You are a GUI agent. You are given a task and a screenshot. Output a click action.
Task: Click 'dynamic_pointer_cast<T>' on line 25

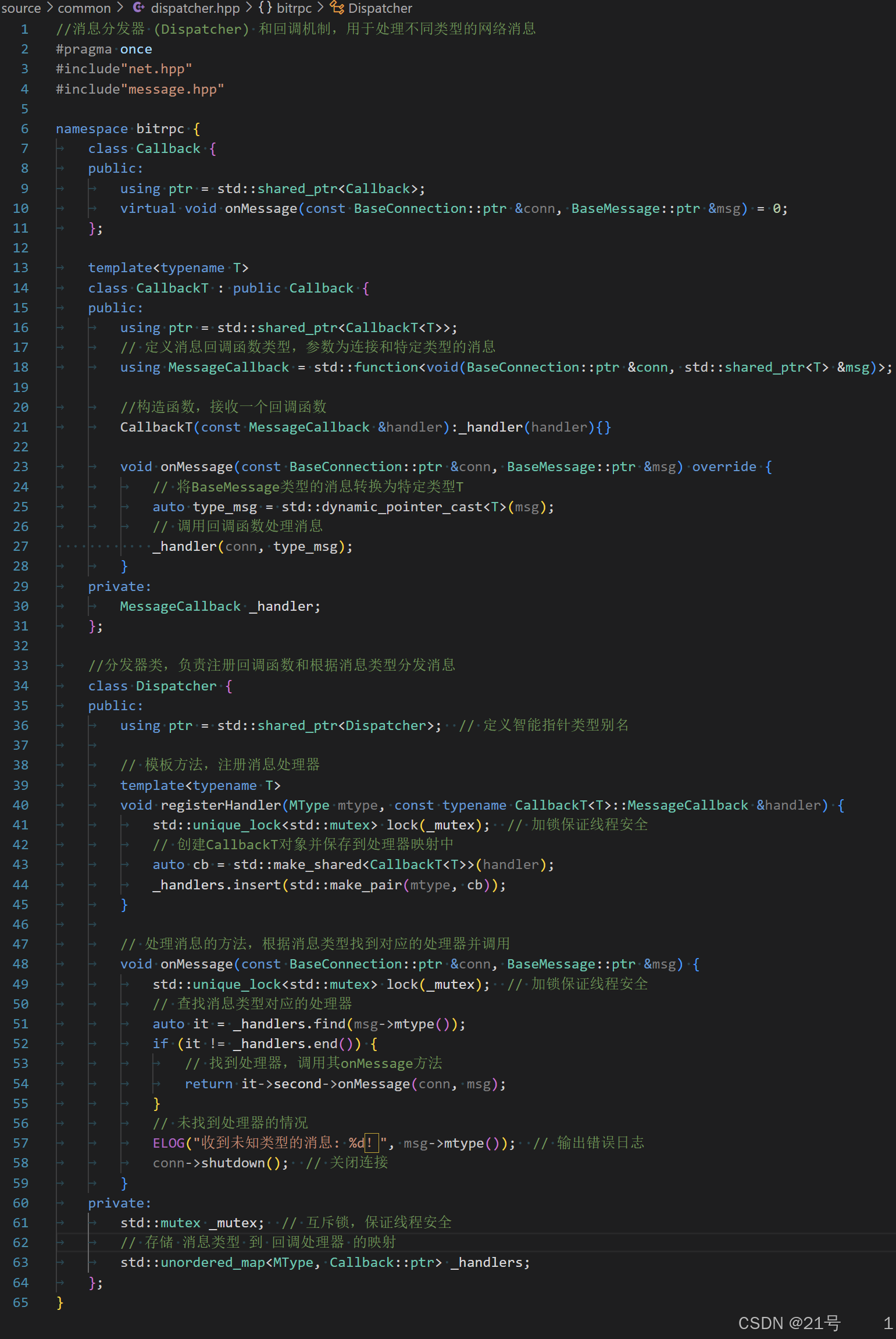click(414, 507)
